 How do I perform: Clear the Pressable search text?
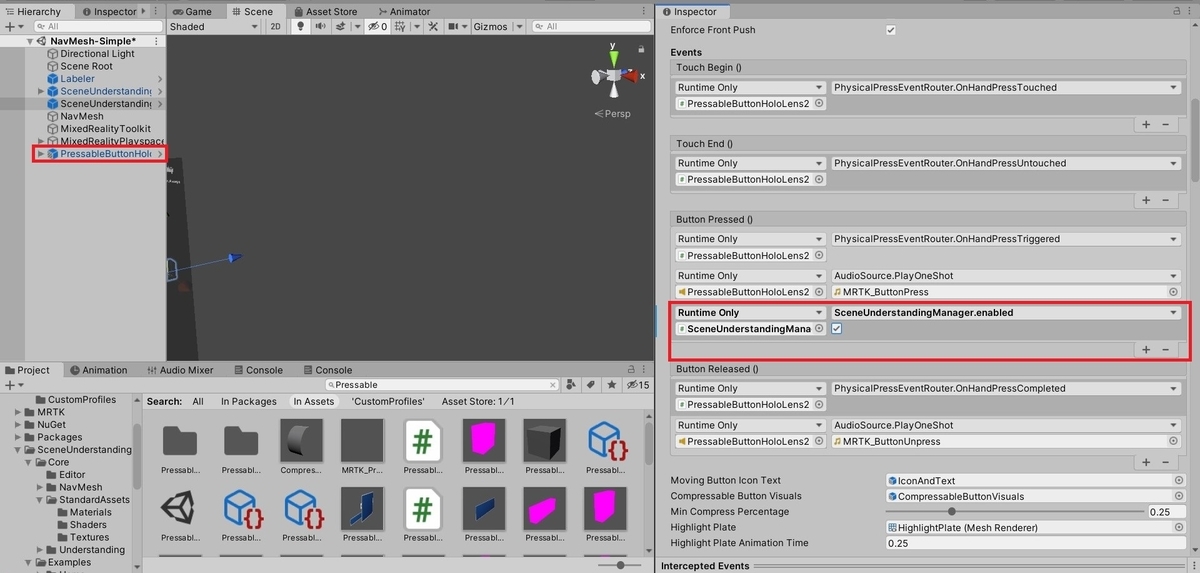[553, 385]
